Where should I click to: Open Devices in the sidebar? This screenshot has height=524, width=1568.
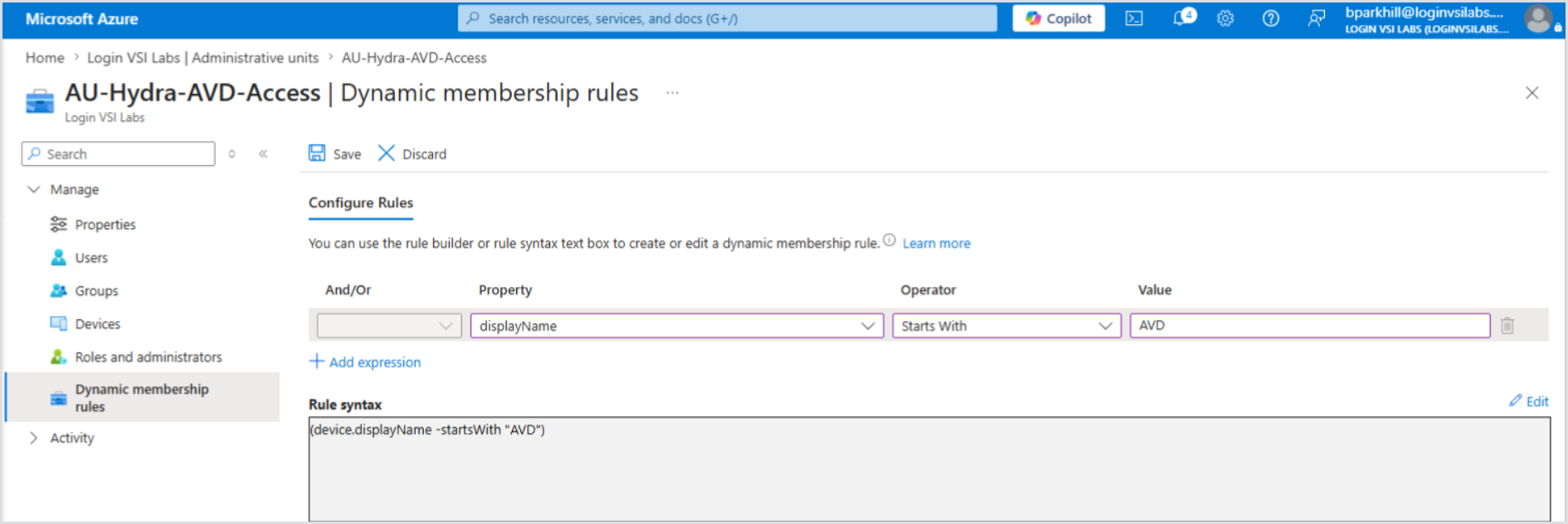[x=97, y=324]
